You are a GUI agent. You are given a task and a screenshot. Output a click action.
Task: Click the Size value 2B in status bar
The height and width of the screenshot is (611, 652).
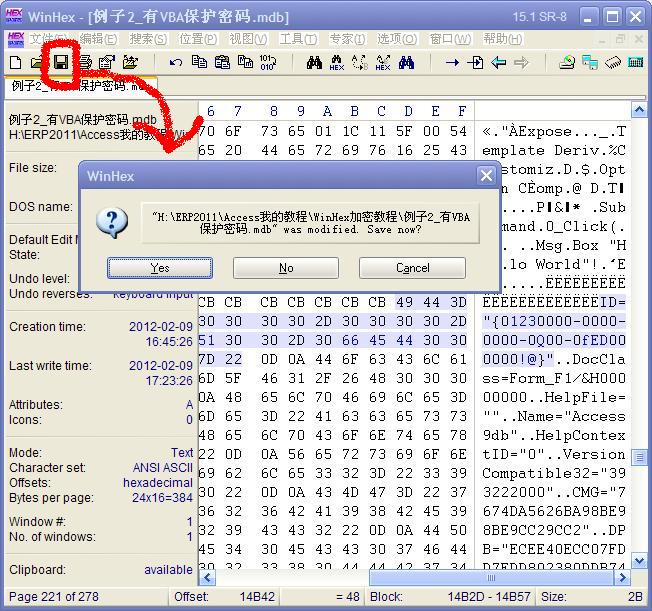635,597
